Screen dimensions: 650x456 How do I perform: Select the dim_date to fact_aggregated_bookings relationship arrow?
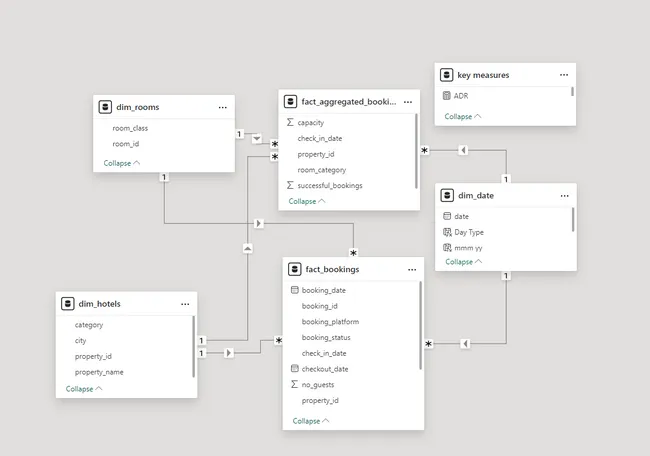(x=463, y=150)
